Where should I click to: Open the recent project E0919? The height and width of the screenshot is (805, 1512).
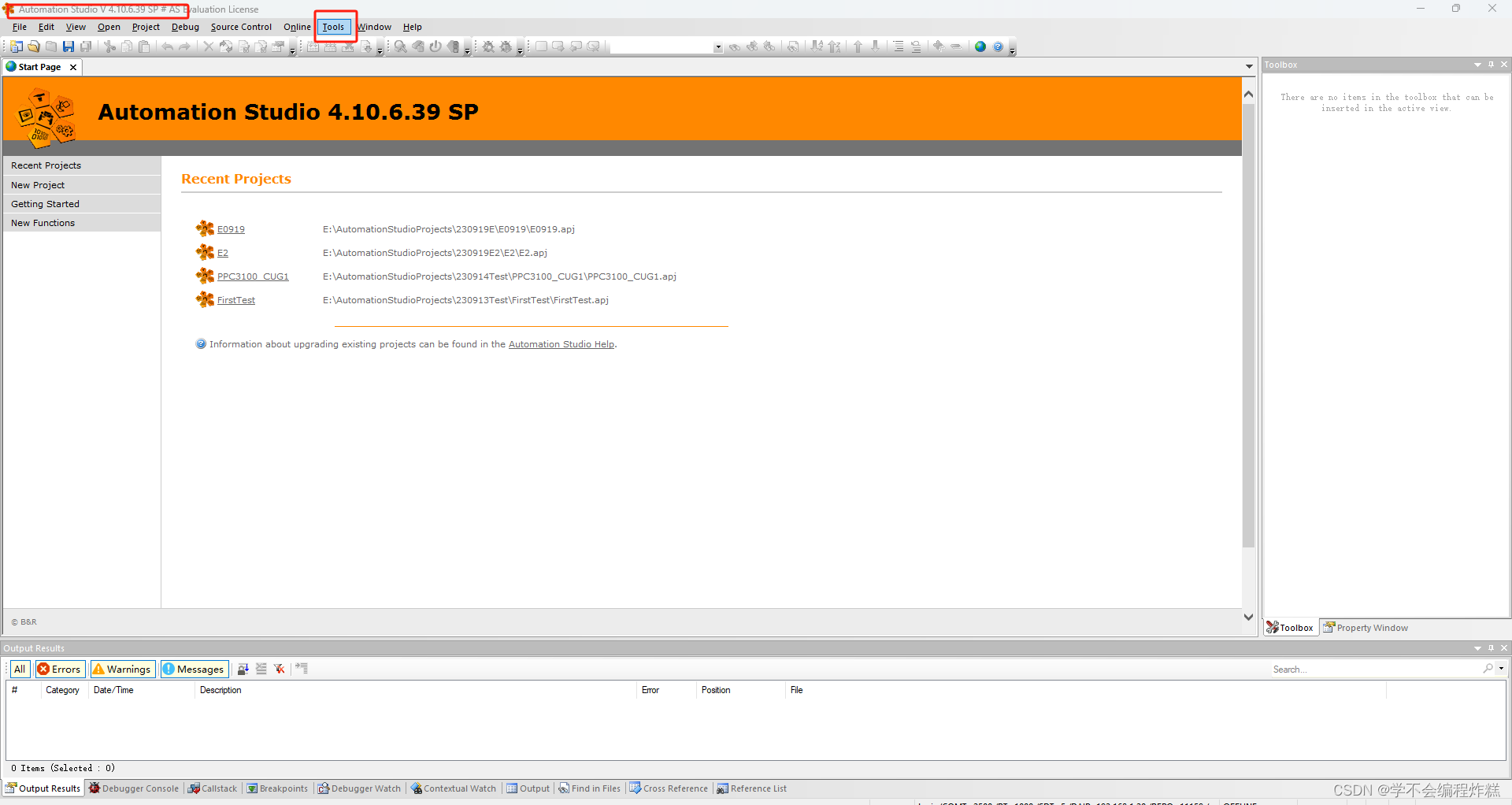pyautogui.click(x=231, y=229)
